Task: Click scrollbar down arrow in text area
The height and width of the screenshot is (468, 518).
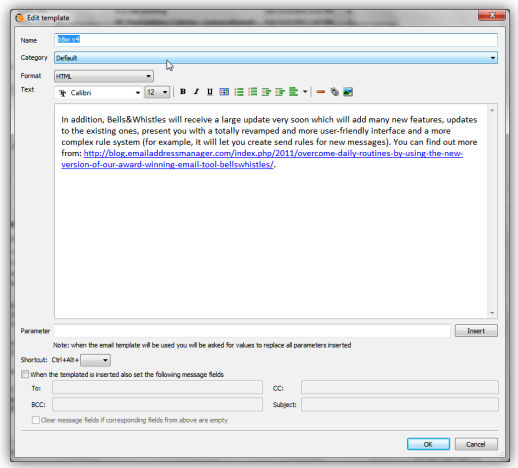Action: 492,313
